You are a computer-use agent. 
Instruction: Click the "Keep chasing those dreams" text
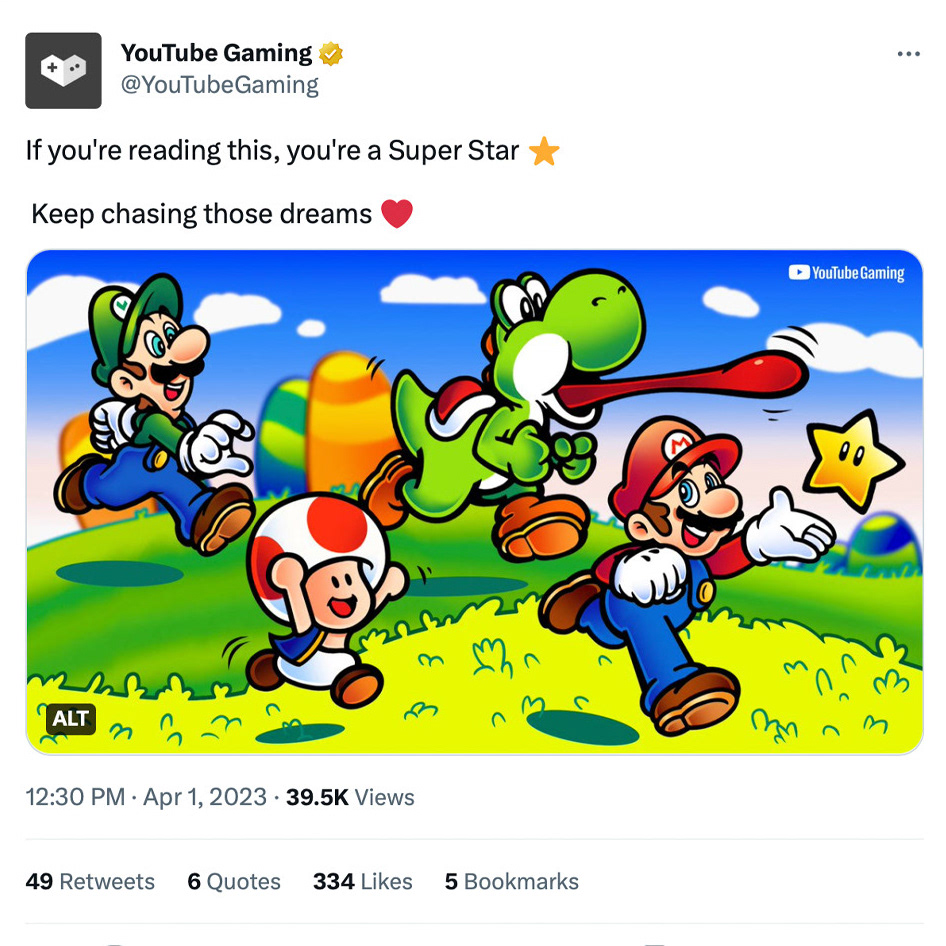click(x=201, y=214)
